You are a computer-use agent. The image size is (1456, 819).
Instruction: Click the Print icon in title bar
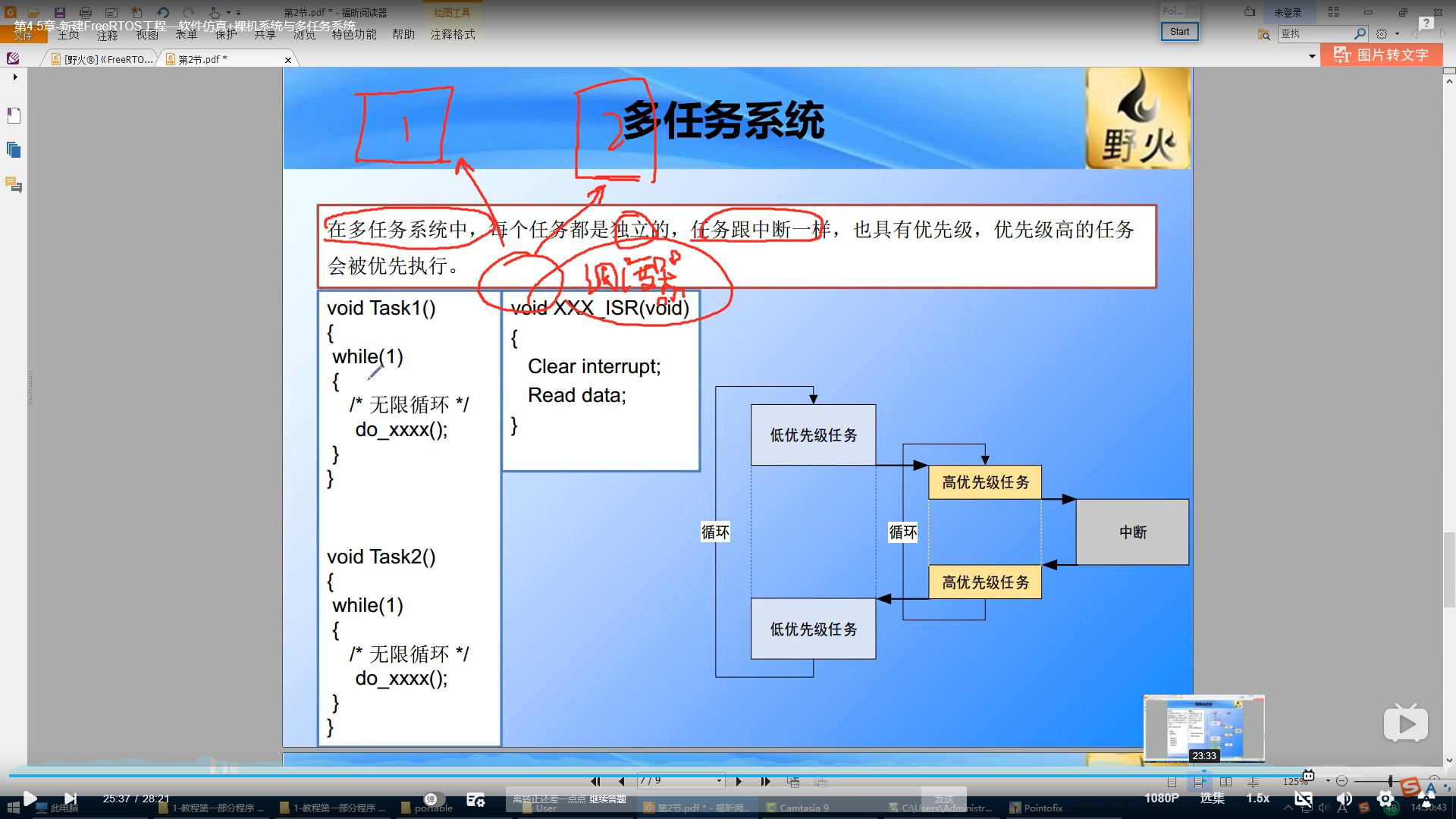(86, 12)
